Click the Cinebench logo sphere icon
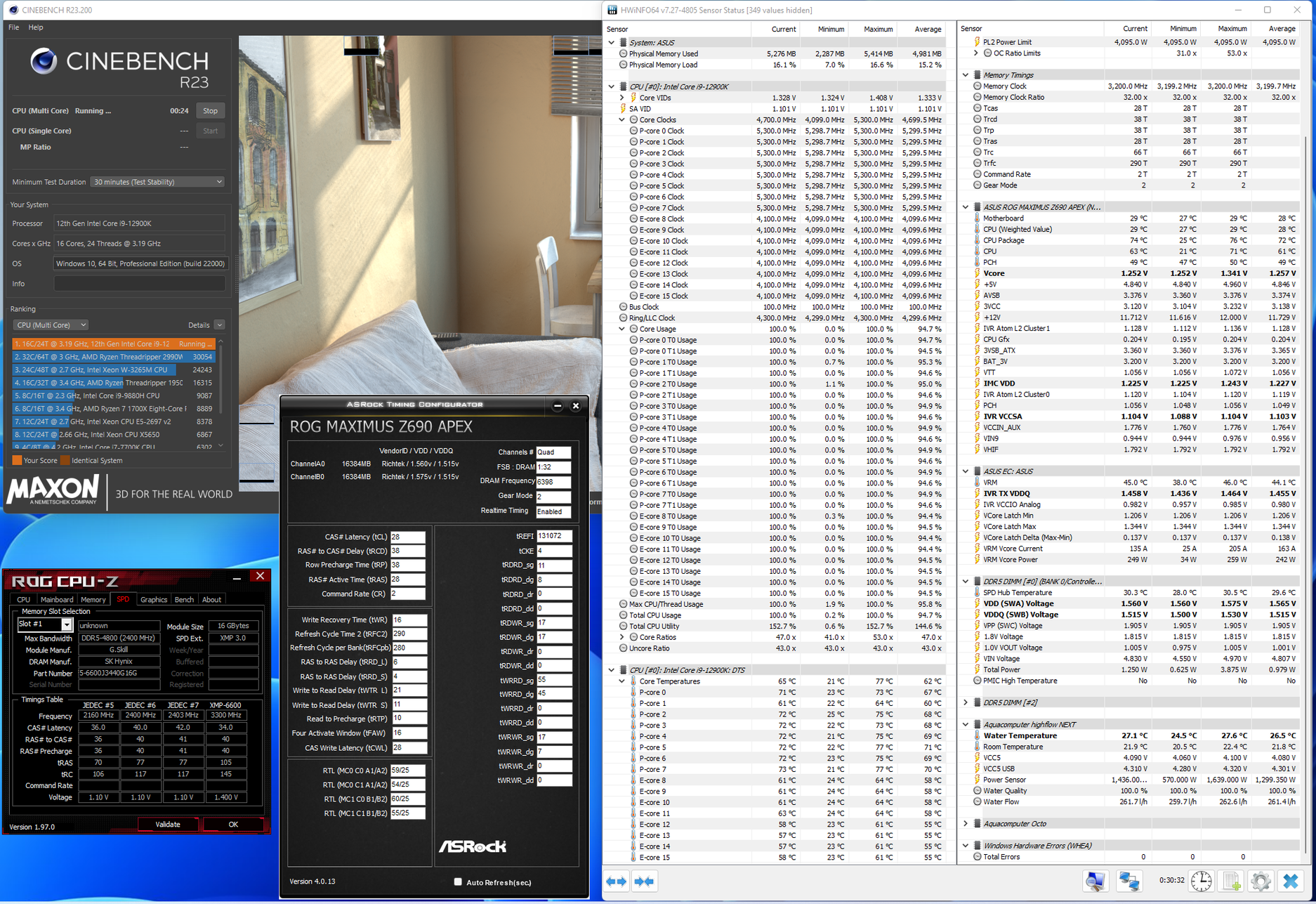1316x904 pixels. point(44,61)
